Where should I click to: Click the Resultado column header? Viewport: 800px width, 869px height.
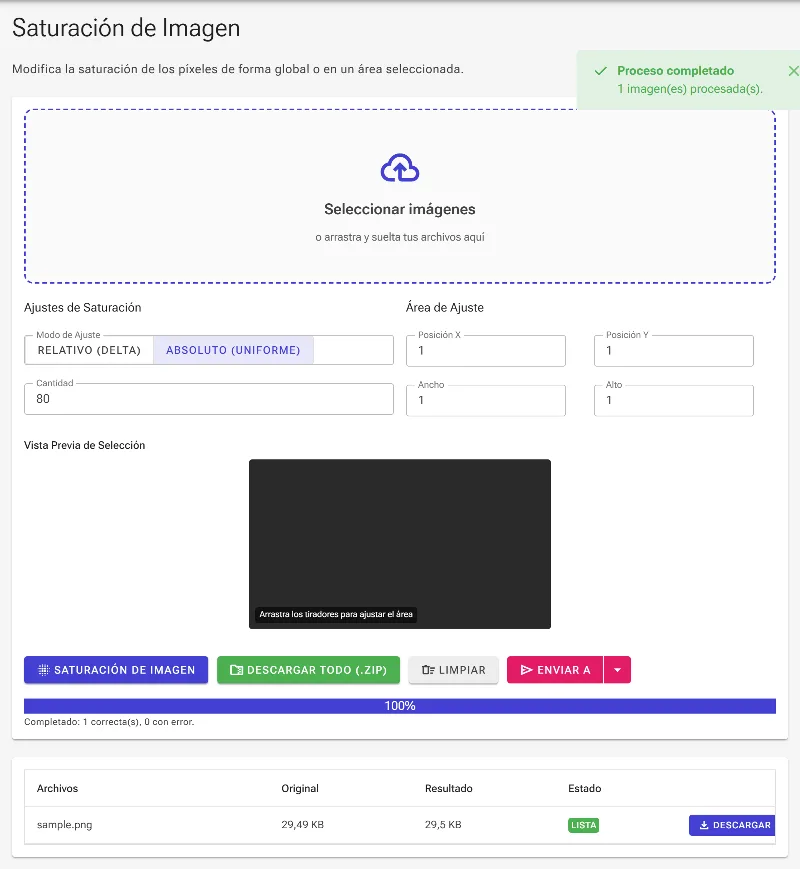[449, 788]
